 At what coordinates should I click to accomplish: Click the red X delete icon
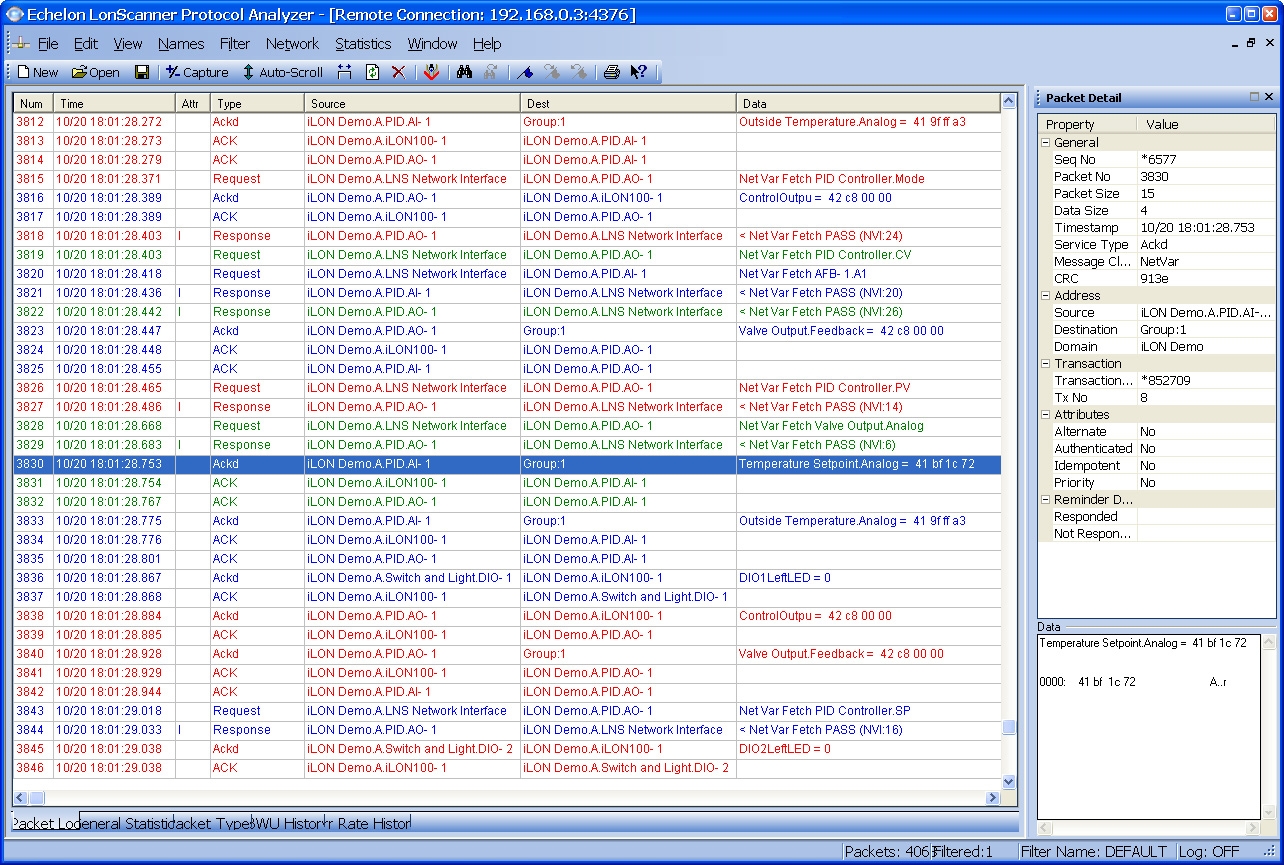tap(398, 72)
